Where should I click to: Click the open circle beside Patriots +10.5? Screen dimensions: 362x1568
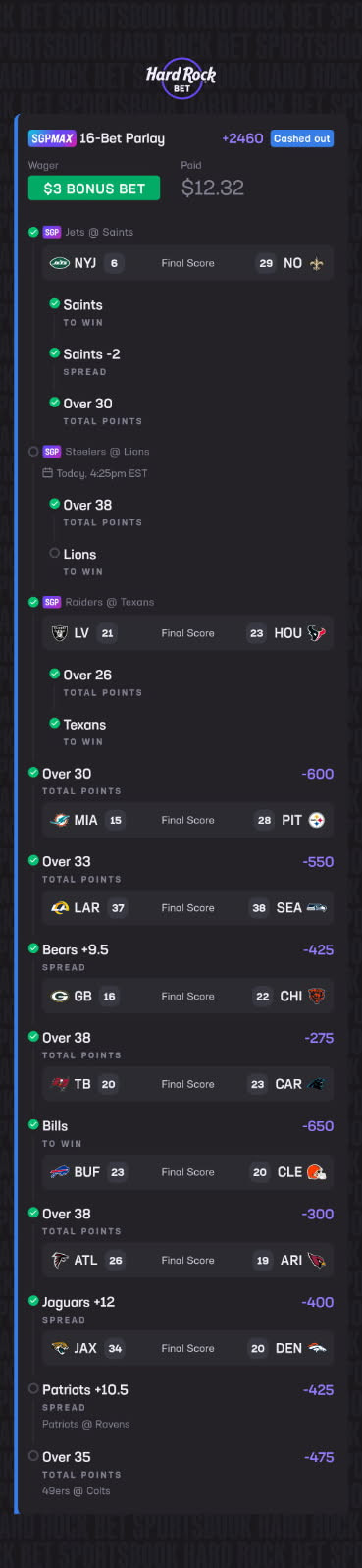34,1389
